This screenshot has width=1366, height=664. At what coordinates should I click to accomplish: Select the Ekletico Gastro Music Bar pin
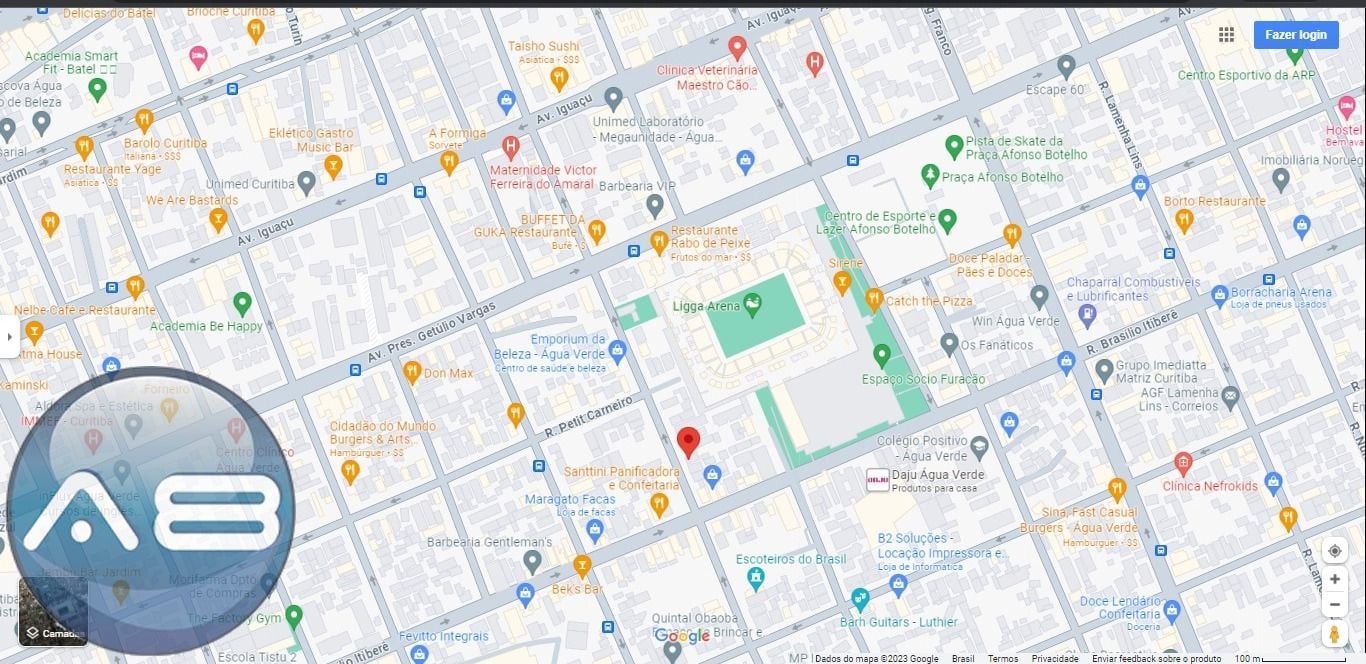click(x=333, y=166)
